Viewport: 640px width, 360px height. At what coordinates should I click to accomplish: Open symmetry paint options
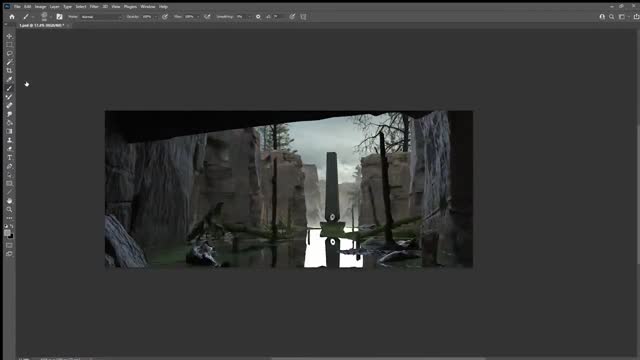303,17
